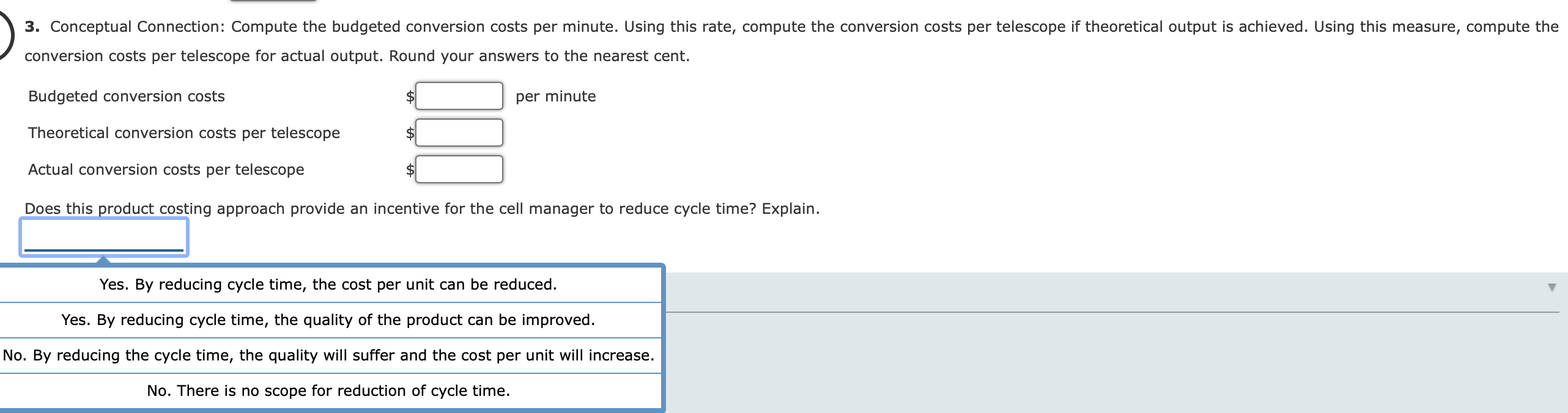The height and width of the screenshot is (413, 1568).
Task: Click the Actual conversion costs per telescope field
Action: 458,169
